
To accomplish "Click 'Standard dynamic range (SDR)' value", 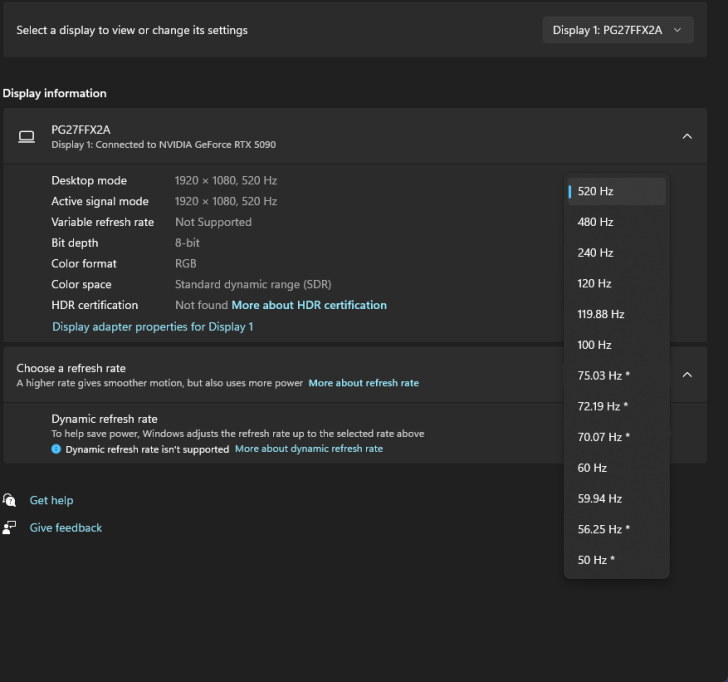I will (x=253, y=285).
